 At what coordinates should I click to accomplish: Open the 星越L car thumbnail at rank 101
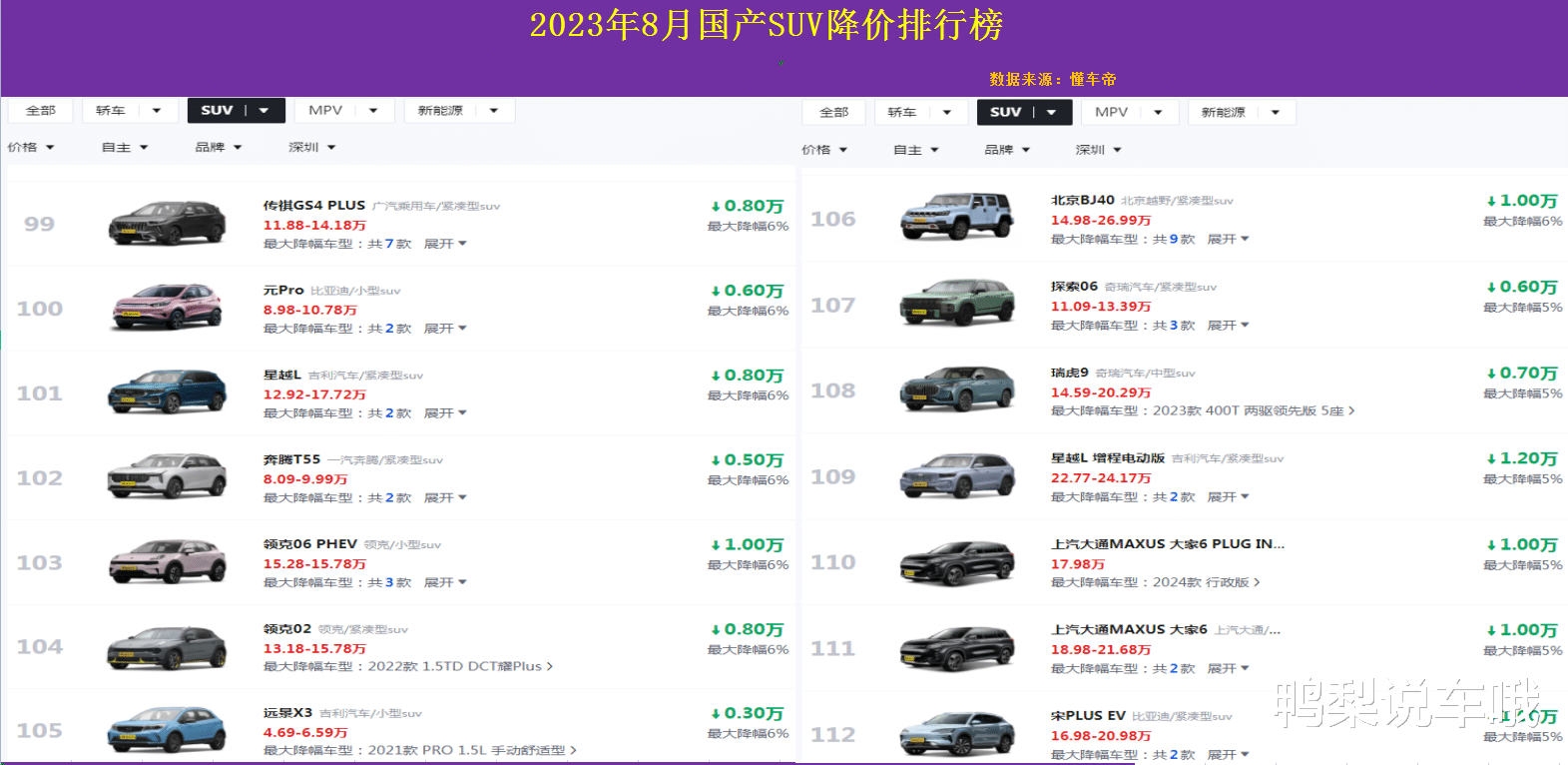[x=167, y=392]
